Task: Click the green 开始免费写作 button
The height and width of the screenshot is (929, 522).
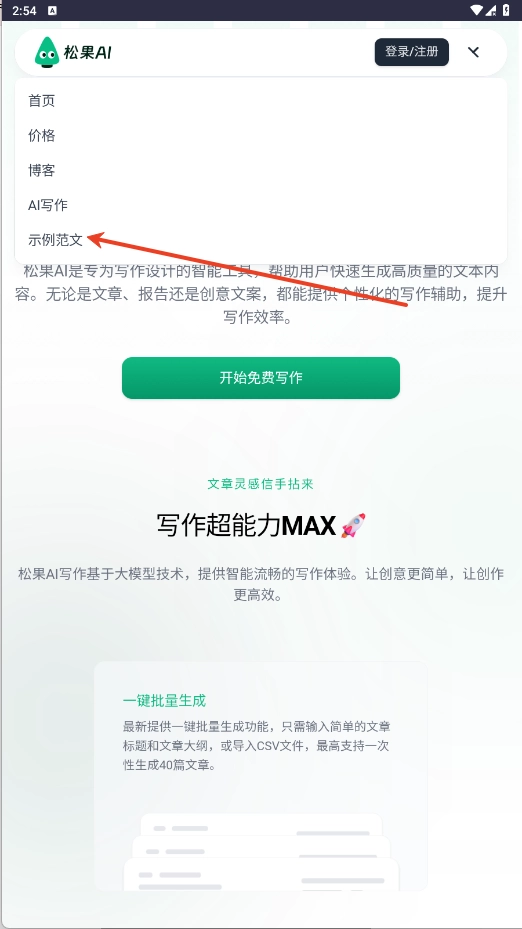Action: click(261, 378)
